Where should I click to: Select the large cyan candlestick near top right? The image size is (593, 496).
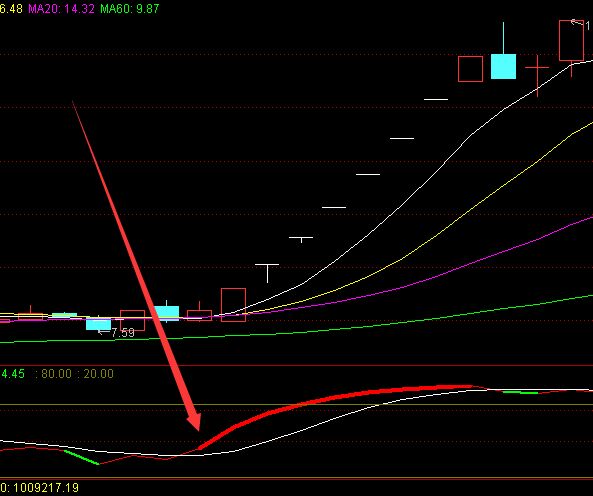click(503, 66)
